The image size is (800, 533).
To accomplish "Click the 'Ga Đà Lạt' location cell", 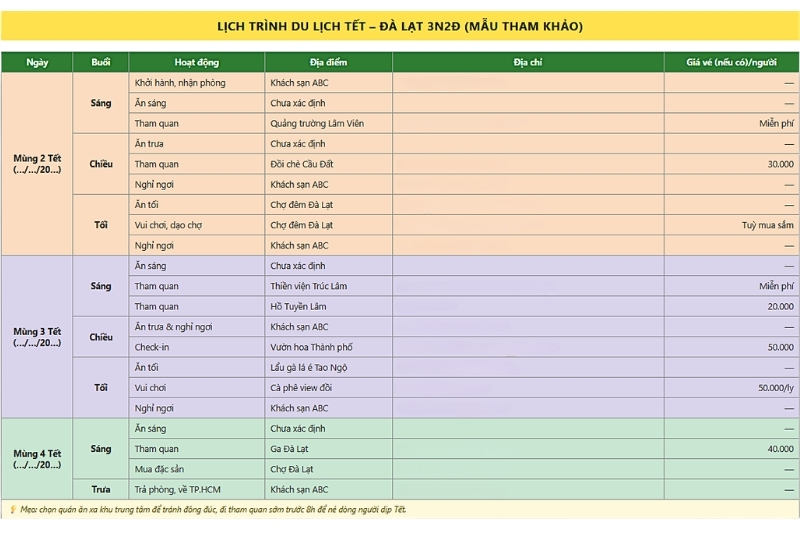I will coord(328,449).
